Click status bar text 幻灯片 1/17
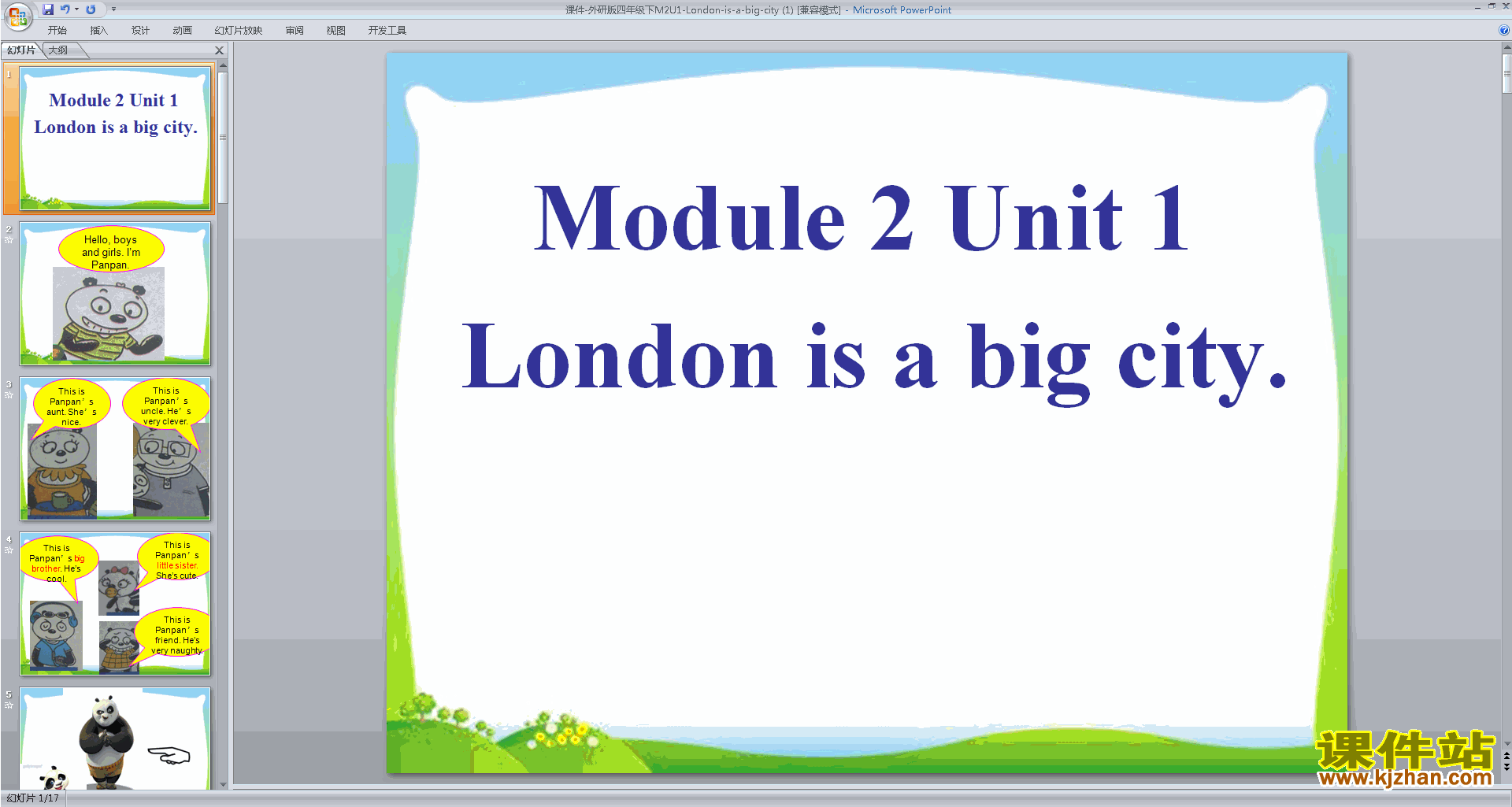Image resolution: width=1512 pixels, height=807 pixels. pos(32,798)
